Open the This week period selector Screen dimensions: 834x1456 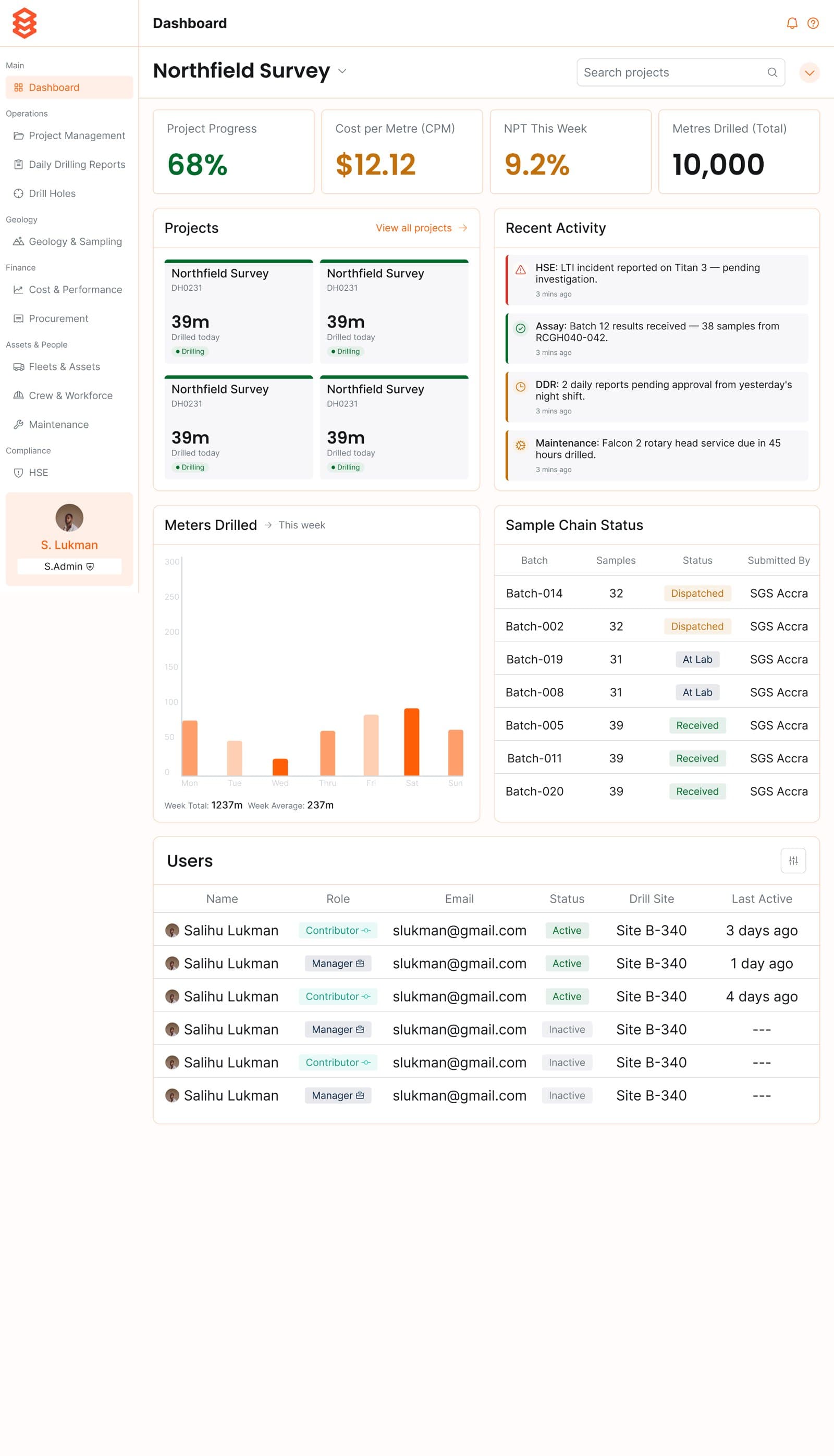302,525
